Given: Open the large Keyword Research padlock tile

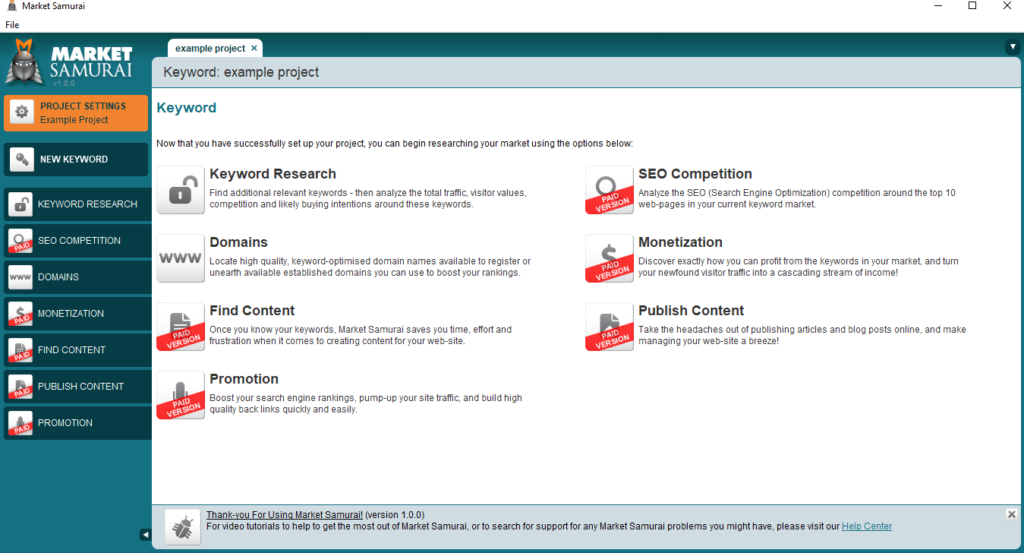Looking at the screenshot, I should coord(180,190).
